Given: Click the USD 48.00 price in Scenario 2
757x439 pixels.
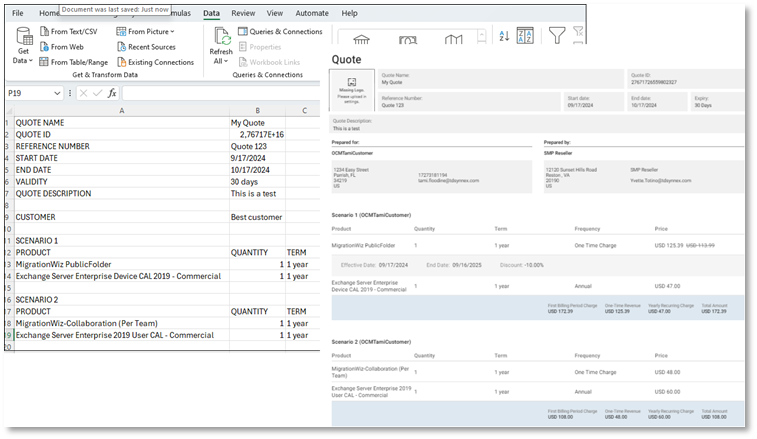Looking at the screenshot, I should click(x=667, y=372).
